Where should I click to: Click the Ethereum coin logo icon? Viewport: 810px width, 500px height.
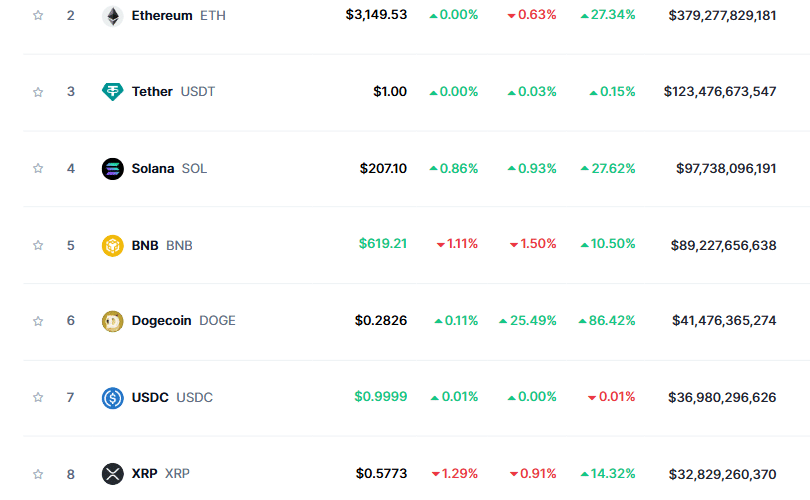pos(113,16)
